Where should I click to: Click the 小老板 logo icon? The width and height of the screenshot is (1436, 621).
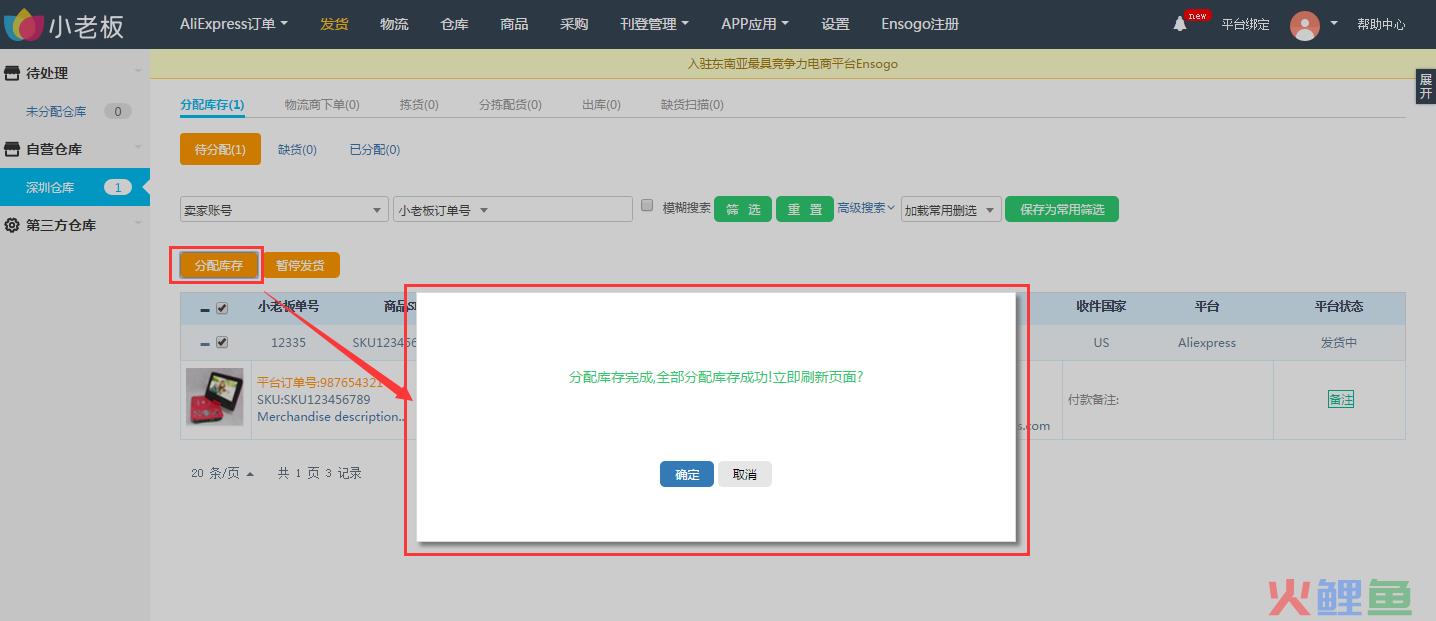[x=24, y=25]
